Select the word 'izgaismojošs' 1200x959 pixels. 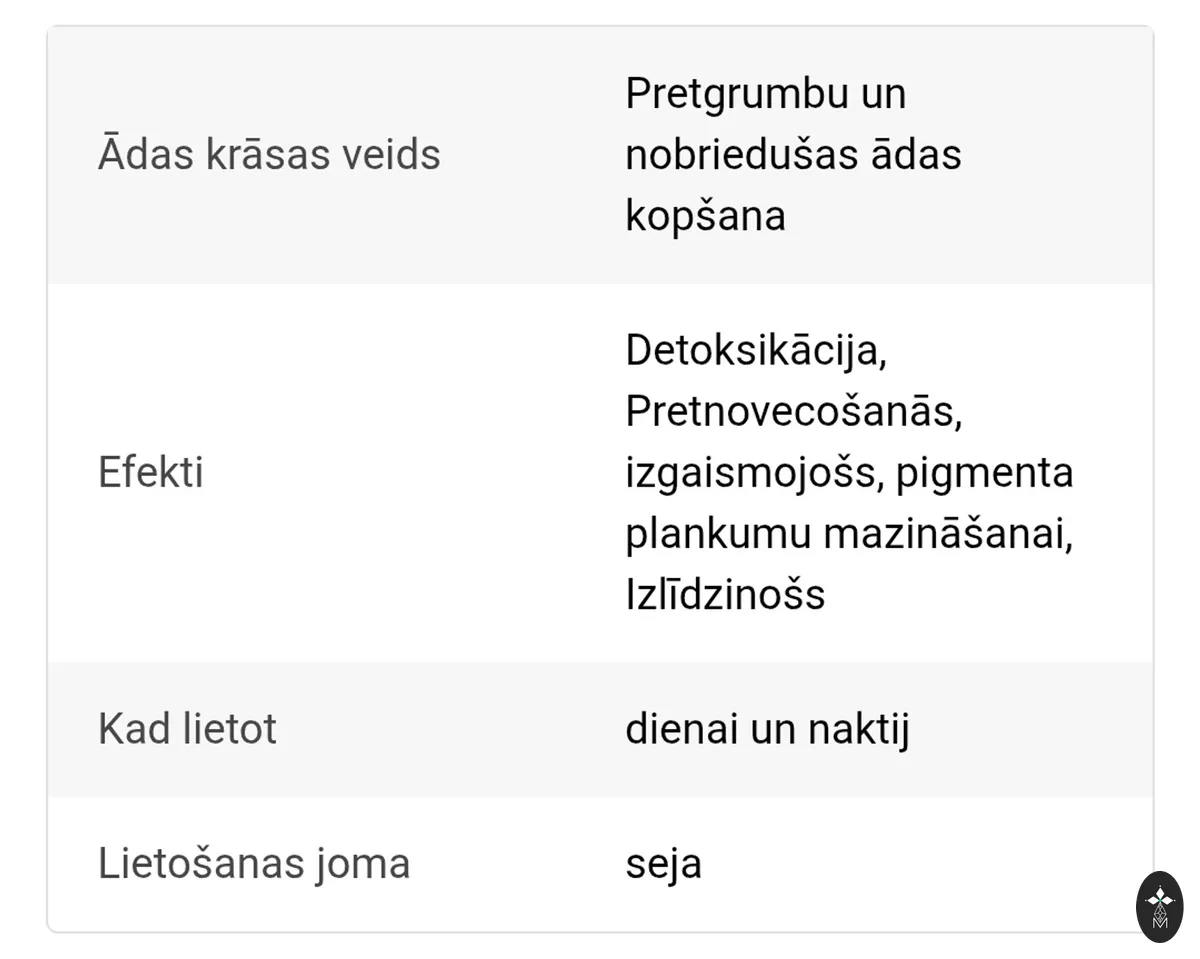(755, 472)
